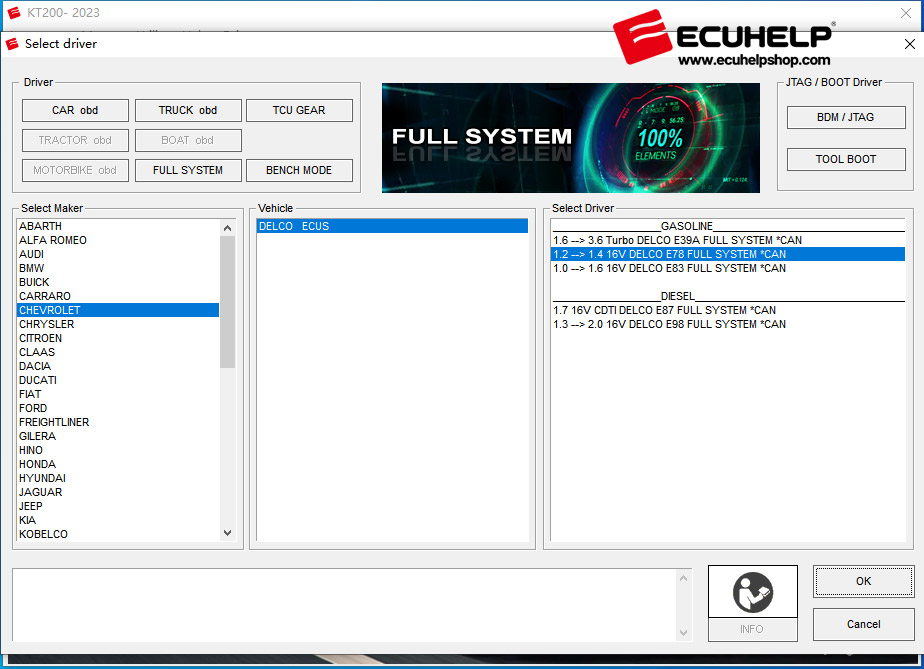
Task: Click the BENCH MODE button
Action: tap(299, 170)
